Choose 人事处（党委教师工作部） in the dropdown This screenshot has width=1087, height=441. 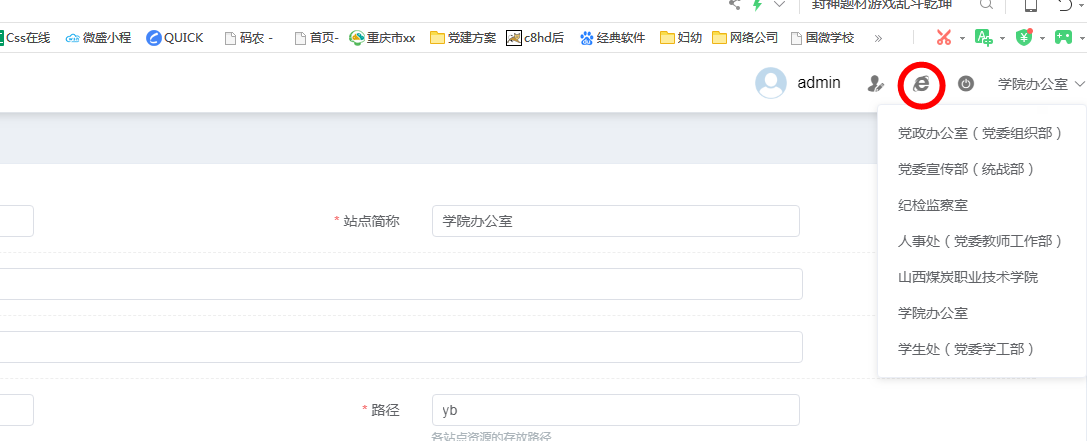pyautogui.click(x=980, y=241)
